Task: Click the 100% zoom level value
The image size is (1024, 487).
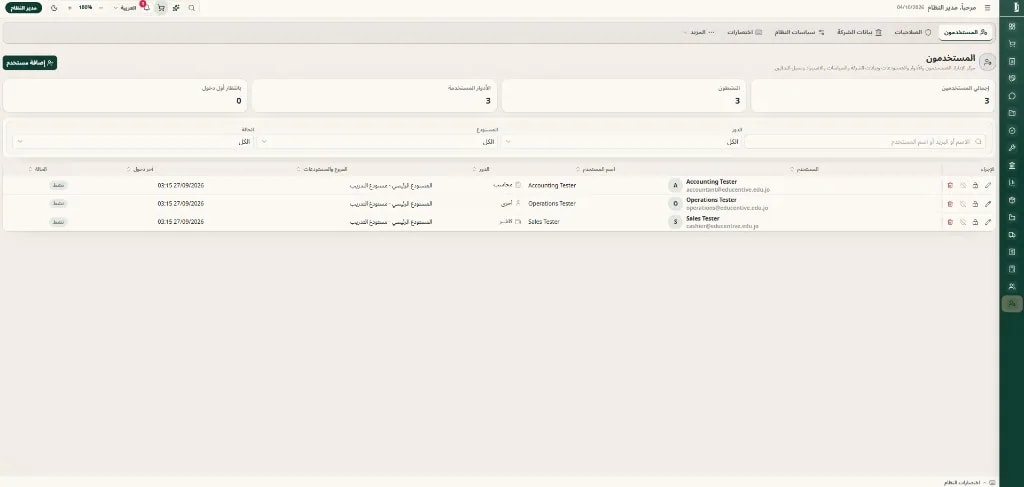Action: click(x=86, y=8)
